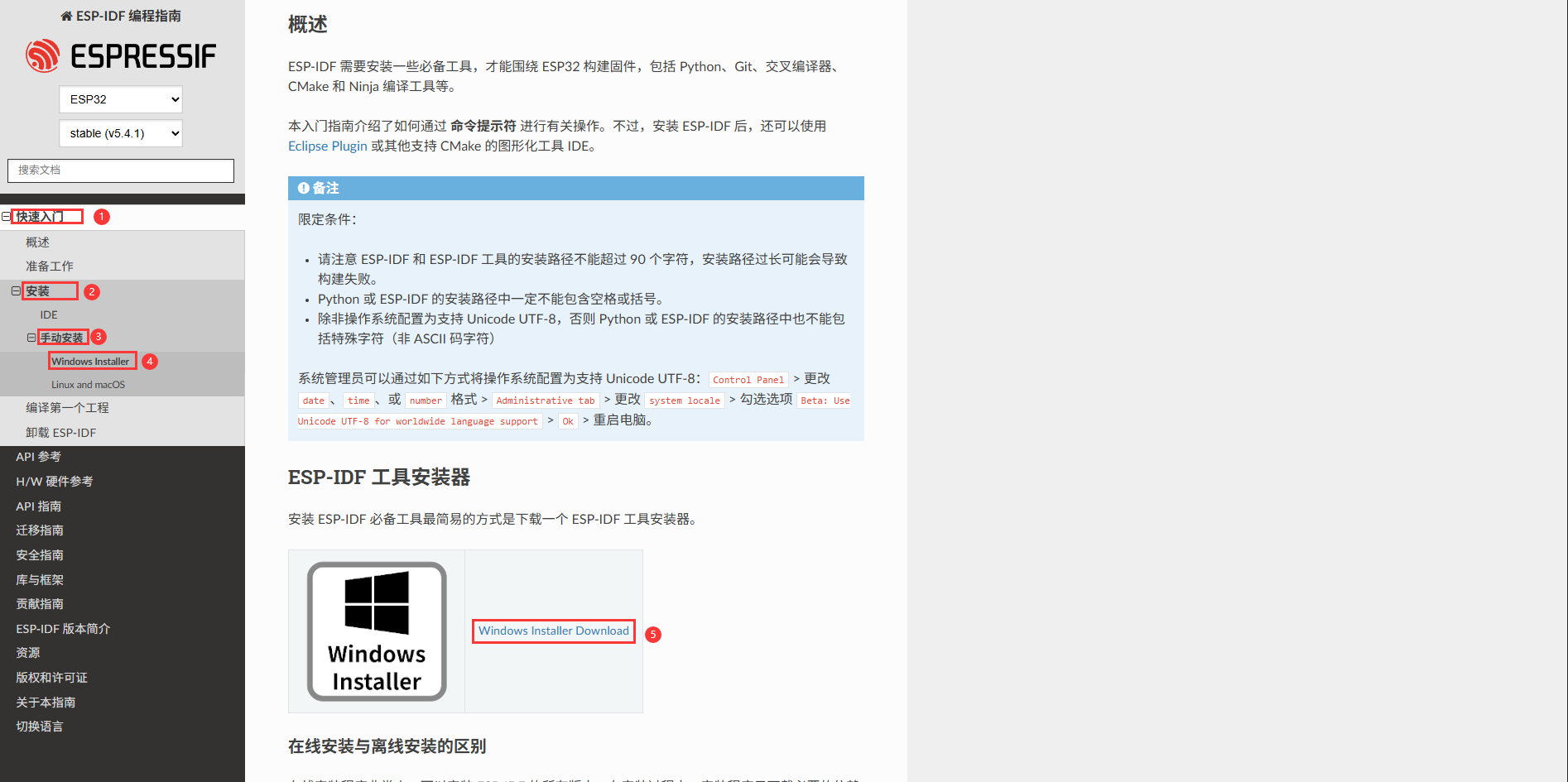Open the 卸载 ESP-IDF page
Screen dimensions: 1568x782
pyautogui.click(x=61, y=432)
